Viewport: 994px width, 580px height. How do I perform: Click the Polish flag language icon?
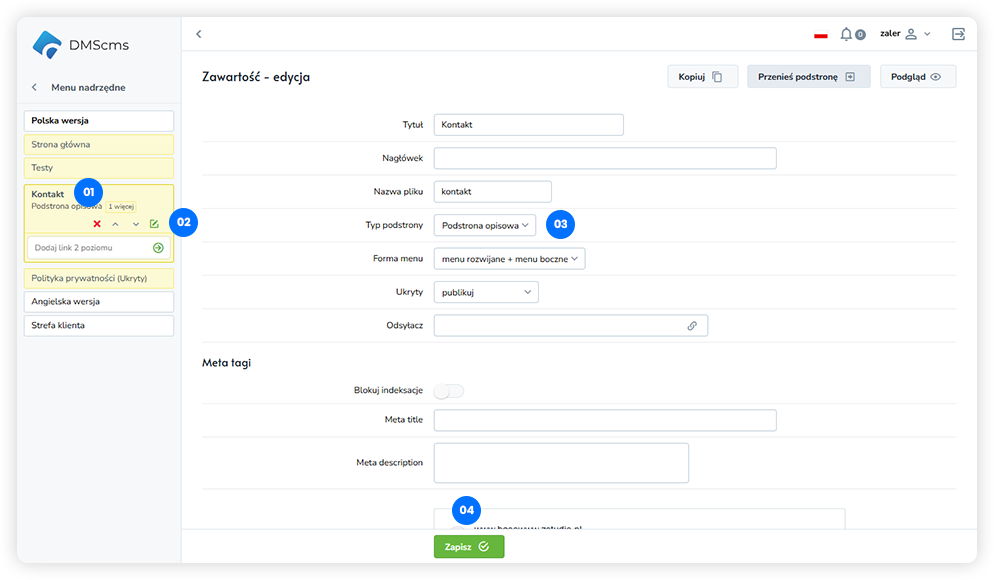(821, 35)
